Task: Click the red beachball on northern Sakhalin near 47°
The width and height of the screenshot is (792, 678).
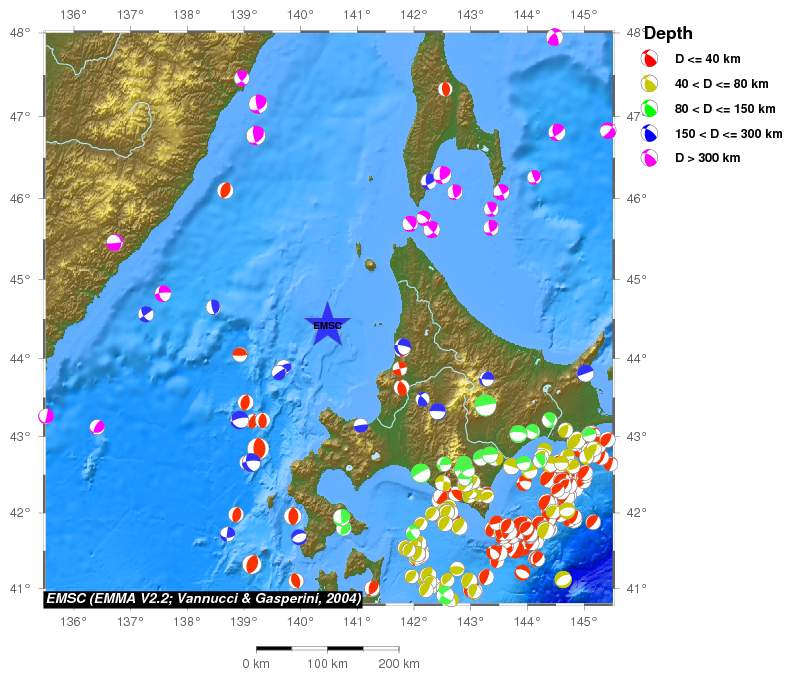Action: click(x=445, y=89)
